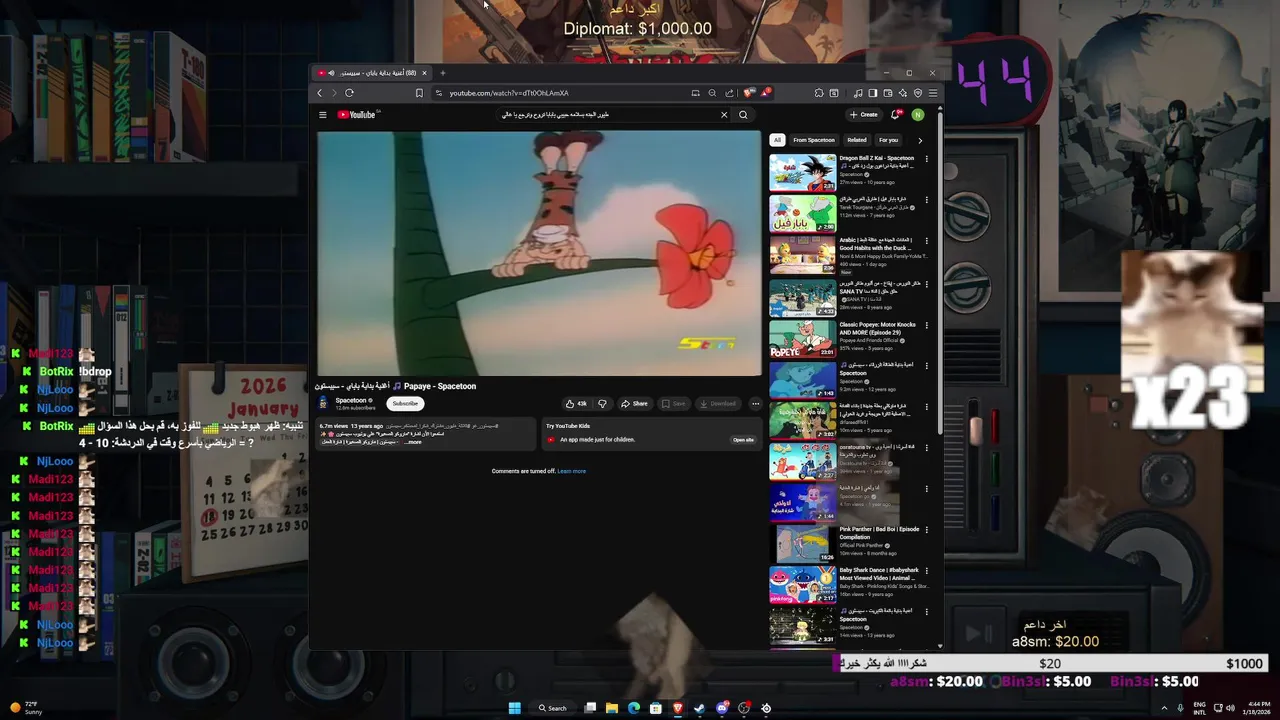The width and height of the screenshot is (1280, 720).
Task: Open Spacetoon channel name link
Action: click(x=350, y=401)
